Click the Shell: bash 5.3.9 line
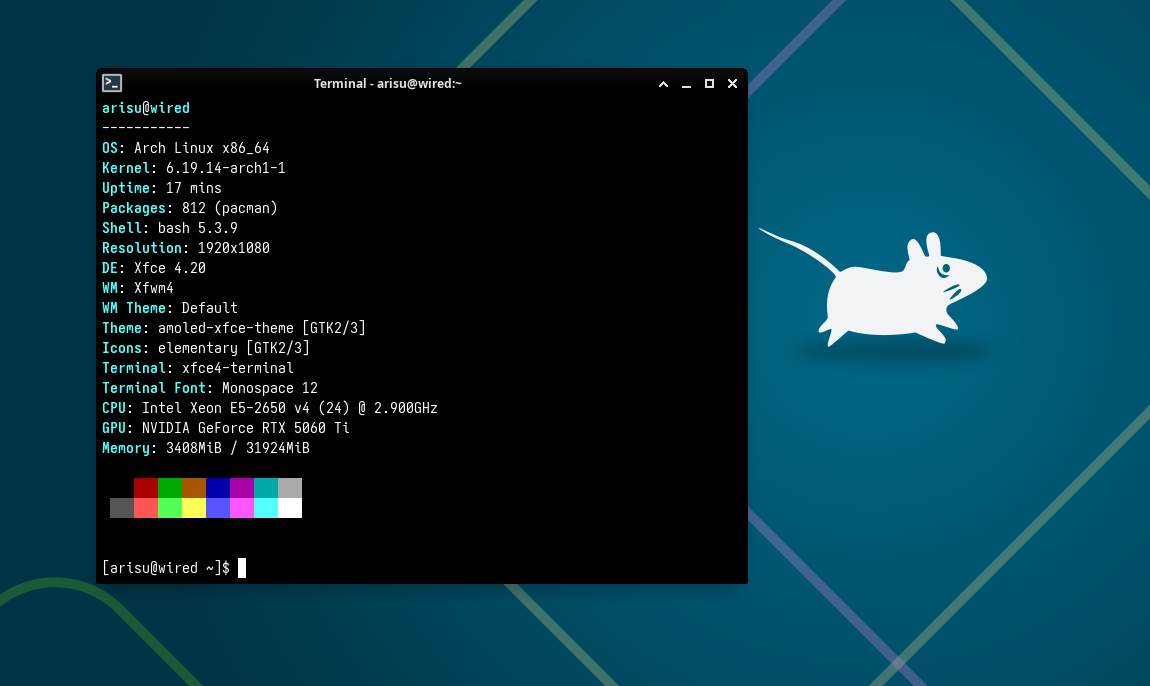Image resolution: width=1150 pixels, height=686 pixels. [x=169, y=228]
